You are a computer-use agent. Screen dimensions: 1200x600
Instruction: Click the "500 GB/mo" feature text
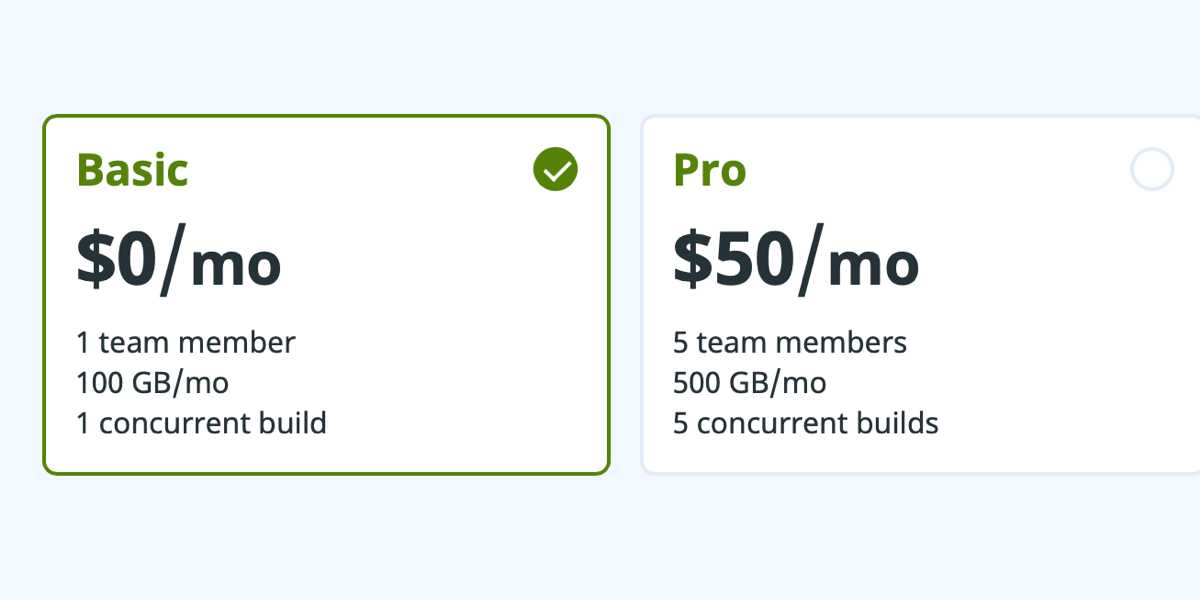[750, 383]
